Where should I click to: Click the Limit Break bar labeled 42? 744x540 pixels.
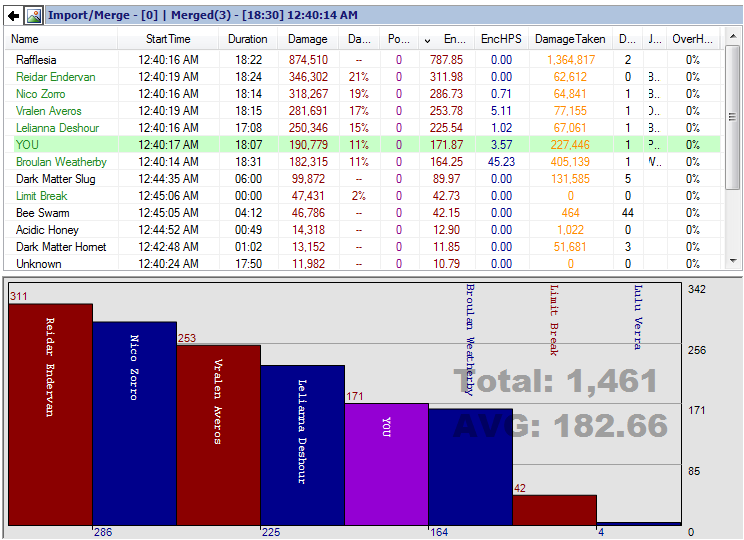555,510
